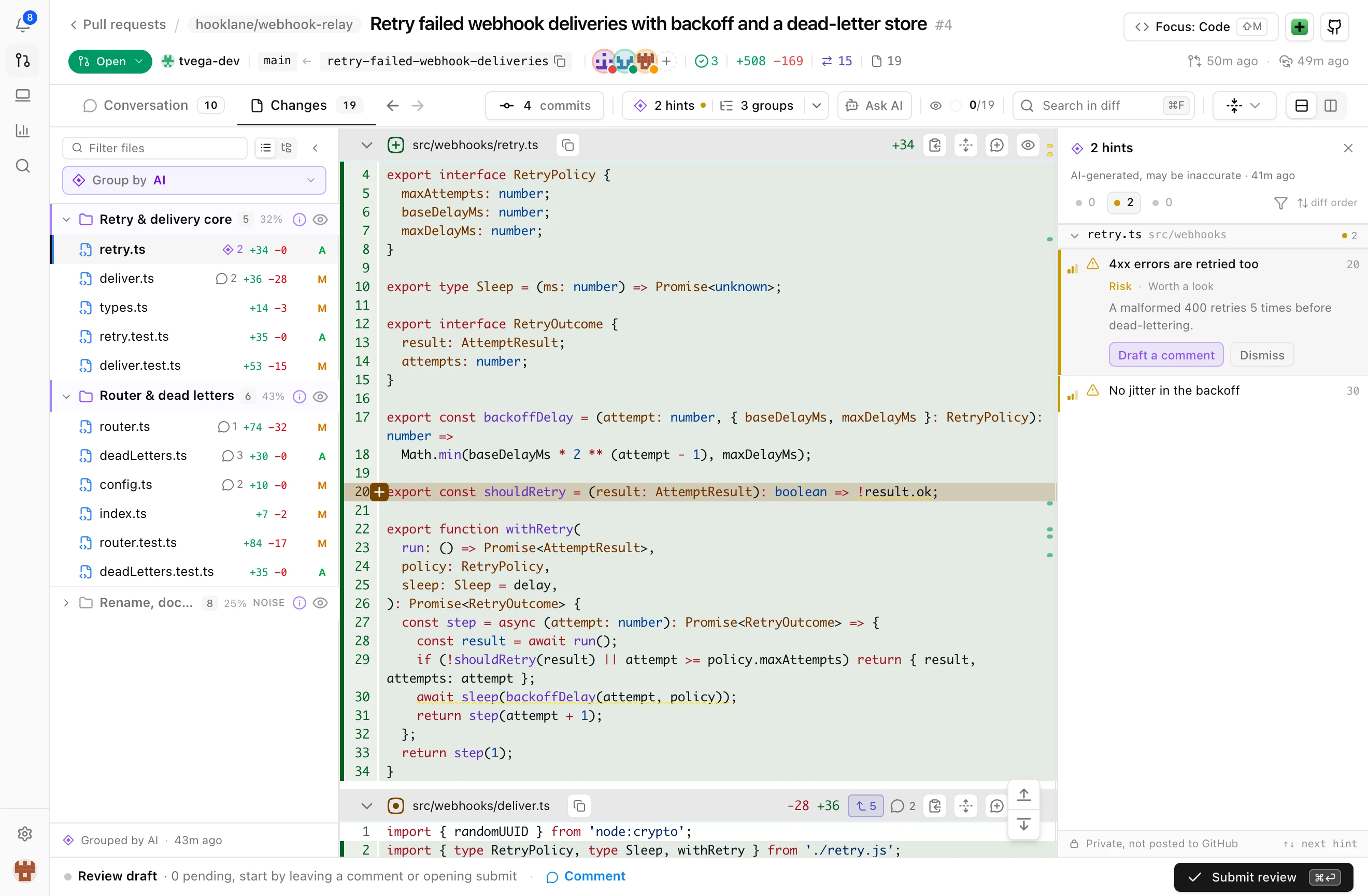Open the analytics bar chart sidebar icon
The height and width of the screenshot is (896, 1368).
point(23,131)
